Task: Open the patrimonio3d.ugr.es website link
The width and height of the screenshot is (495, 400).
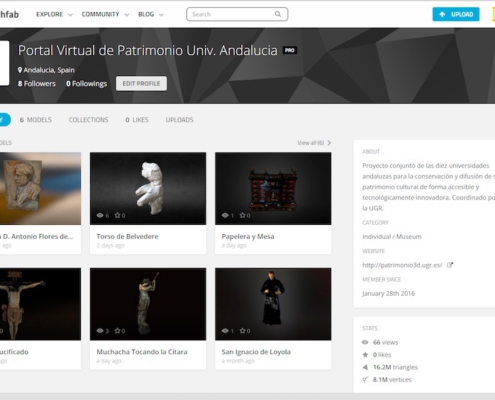Action: click(x=402, y=265)
